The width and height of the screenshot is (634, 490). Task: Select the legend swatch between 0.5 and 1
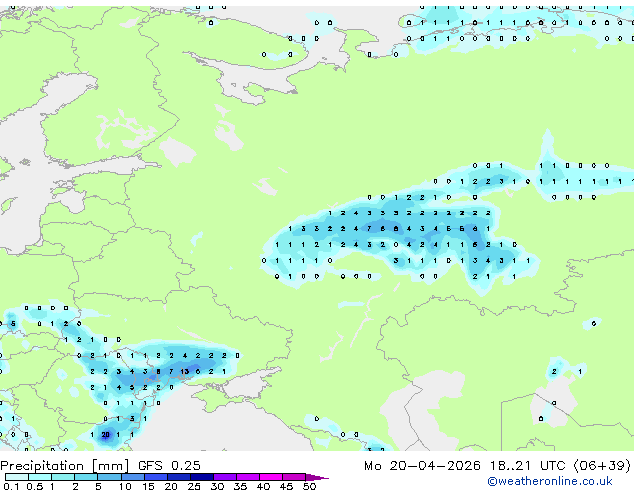point(40,477)
